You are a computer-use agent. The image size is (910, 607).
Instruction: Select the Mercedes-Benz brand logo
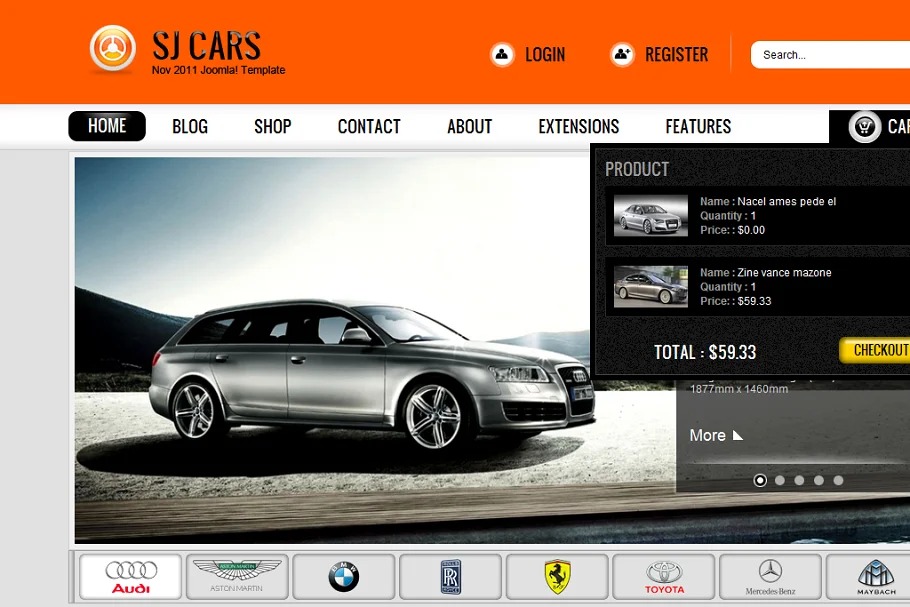(x=770, y=577)
